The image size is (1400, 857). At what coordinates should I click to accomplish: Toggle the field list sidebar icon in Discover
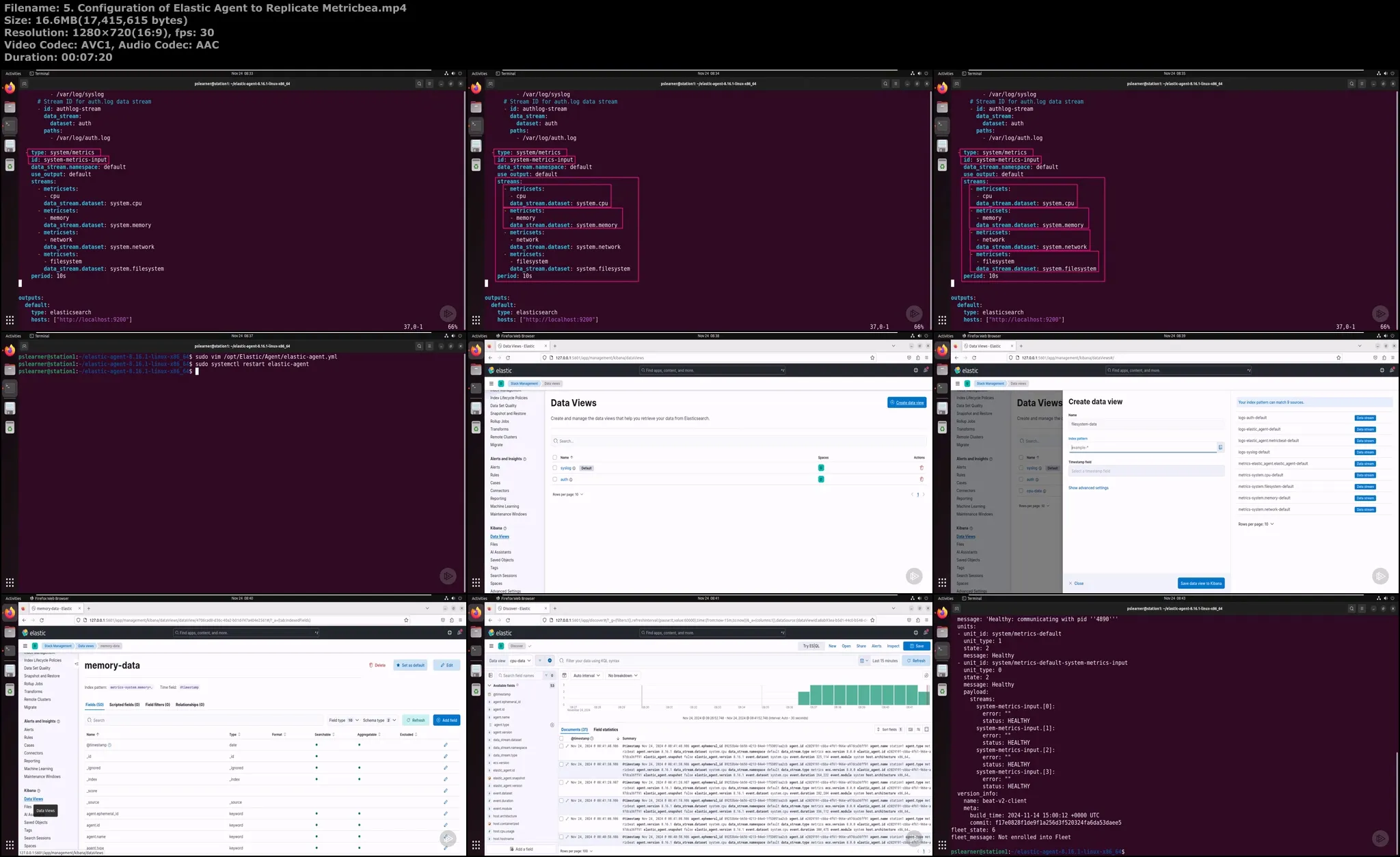(x=490, y=675)
